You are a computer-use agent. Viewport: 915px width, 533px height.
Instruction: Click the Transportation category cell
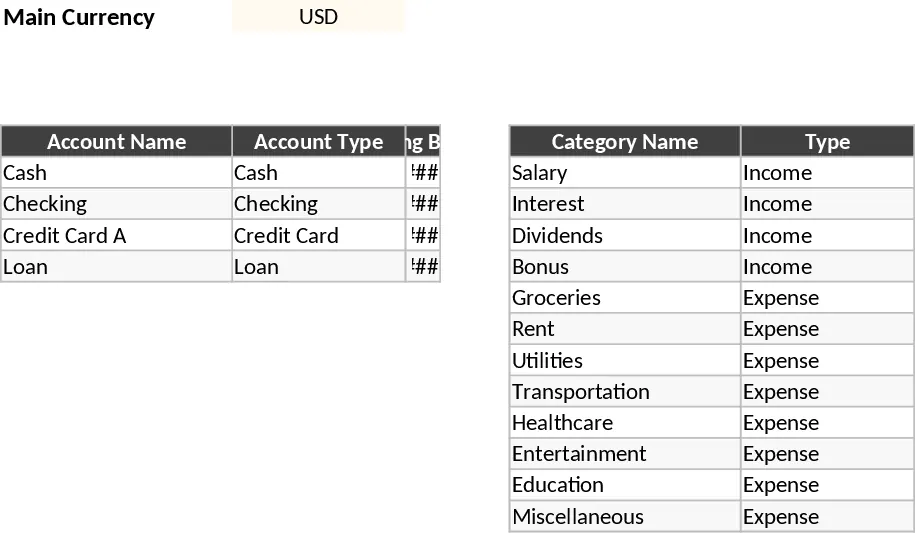pyautogui.click(x=625, y=392)
